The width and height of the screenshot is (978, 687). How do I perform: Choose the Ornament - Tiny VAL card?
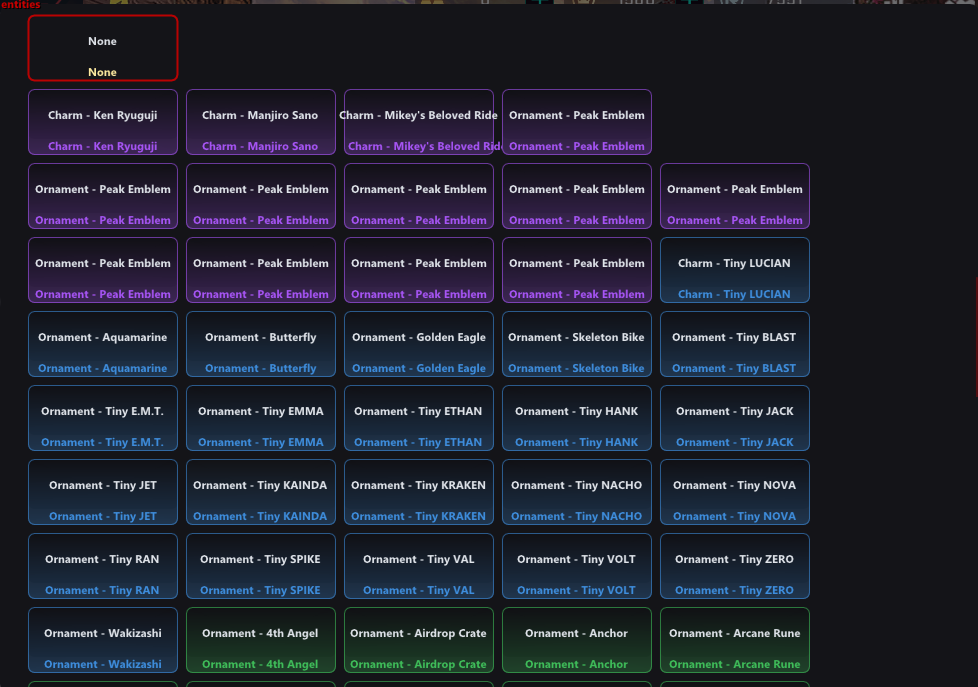coord(419,567)
